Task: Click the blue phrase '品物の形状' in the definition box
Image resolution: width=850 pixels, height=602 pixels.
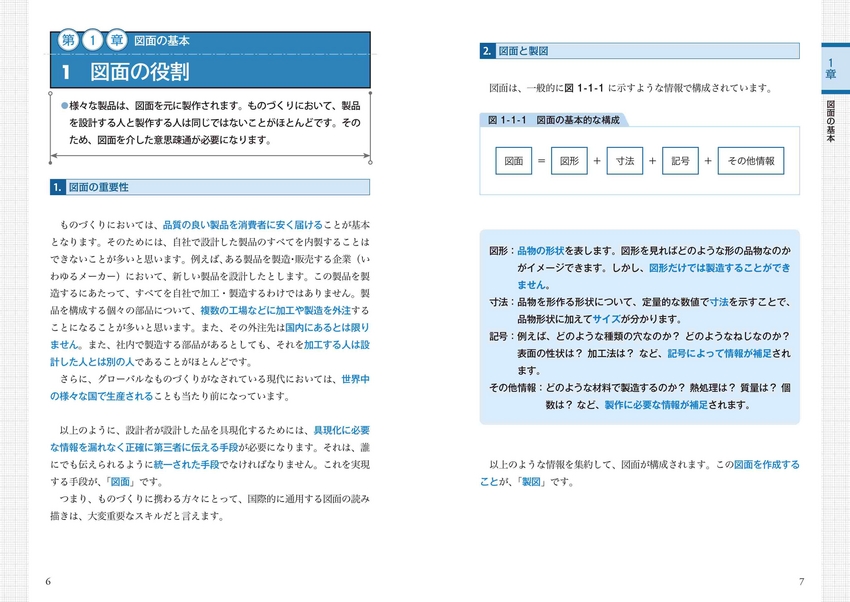Action: pyautogui.click(x=541, y=251)
